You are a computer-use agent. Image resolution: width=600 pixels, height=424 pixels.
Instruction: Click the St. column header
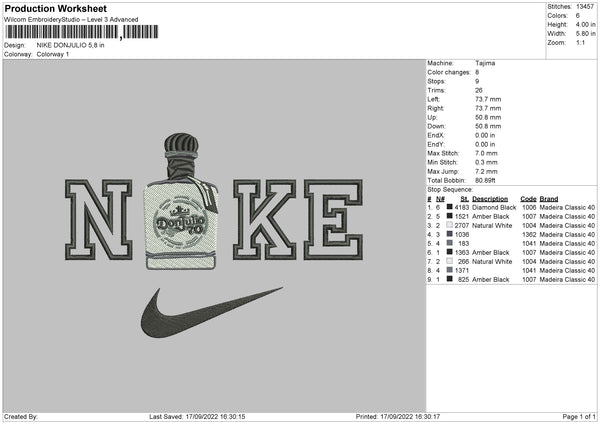(465, 199)
